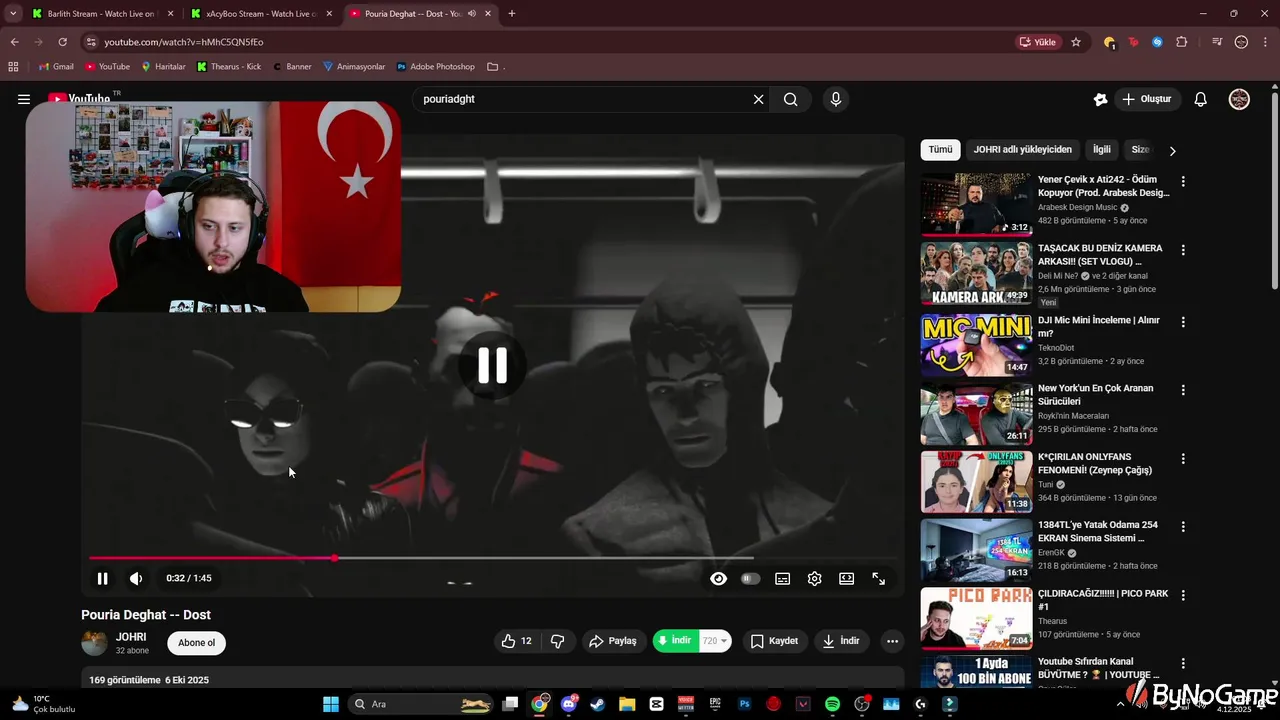The image size is (1280, 720).
Task: Select the İlgili filter chip
Action: 1101,150
